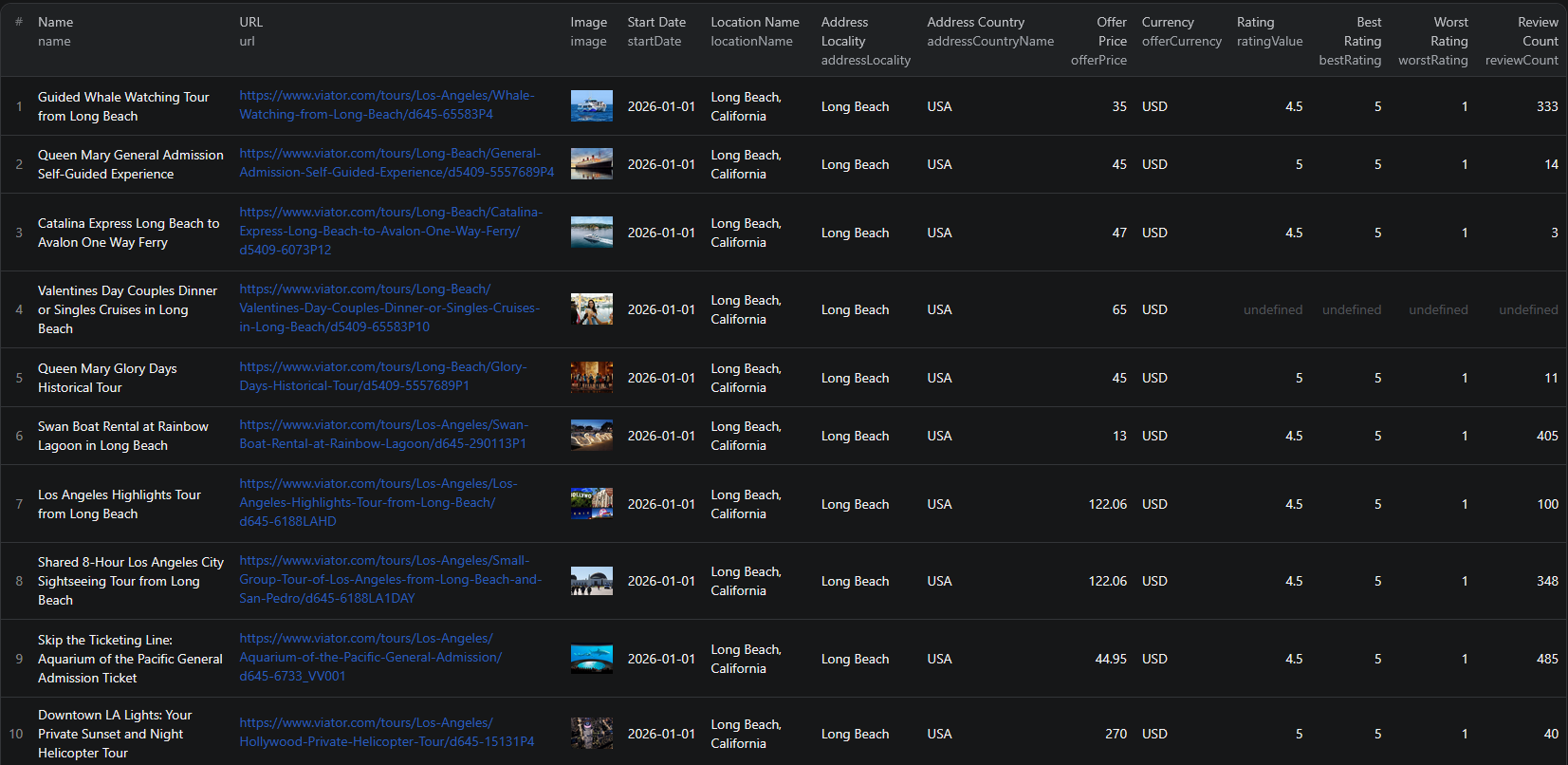The image size is (1568, 765).
Task: Click the Queen Mary ship thumbnail in row 2
Action: 591,164
